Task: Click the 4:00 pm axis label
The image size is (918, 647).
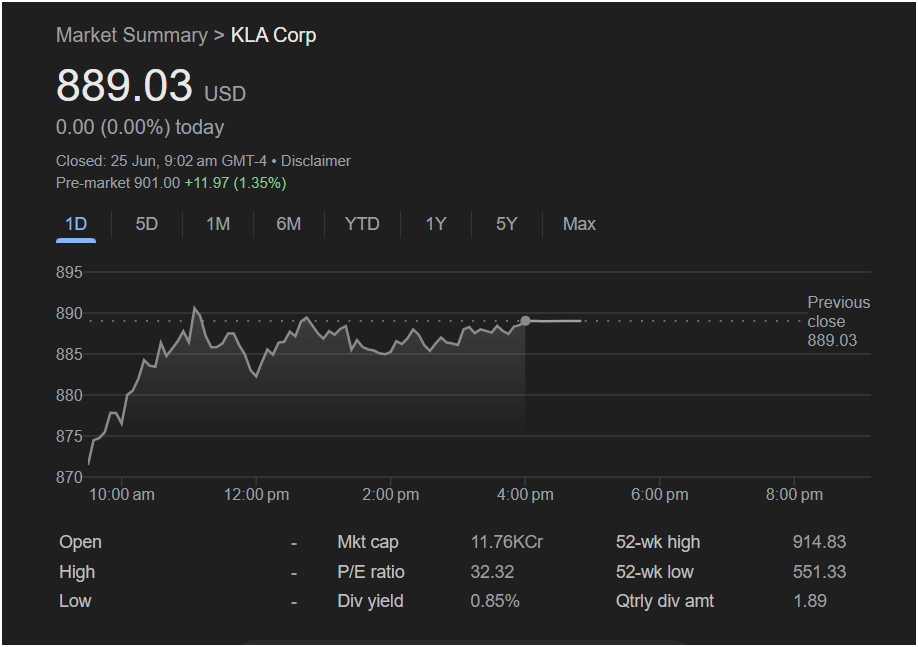Action: pyautogui.click(x=525, y=495)
